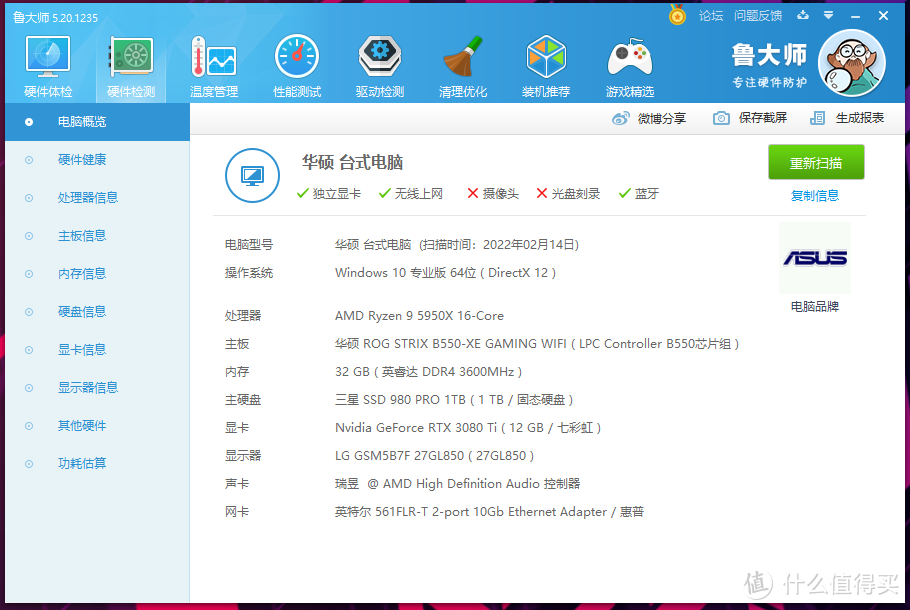Click 摄像头 cross status
This screenshot has width=910, height=610.
[493, 193]
